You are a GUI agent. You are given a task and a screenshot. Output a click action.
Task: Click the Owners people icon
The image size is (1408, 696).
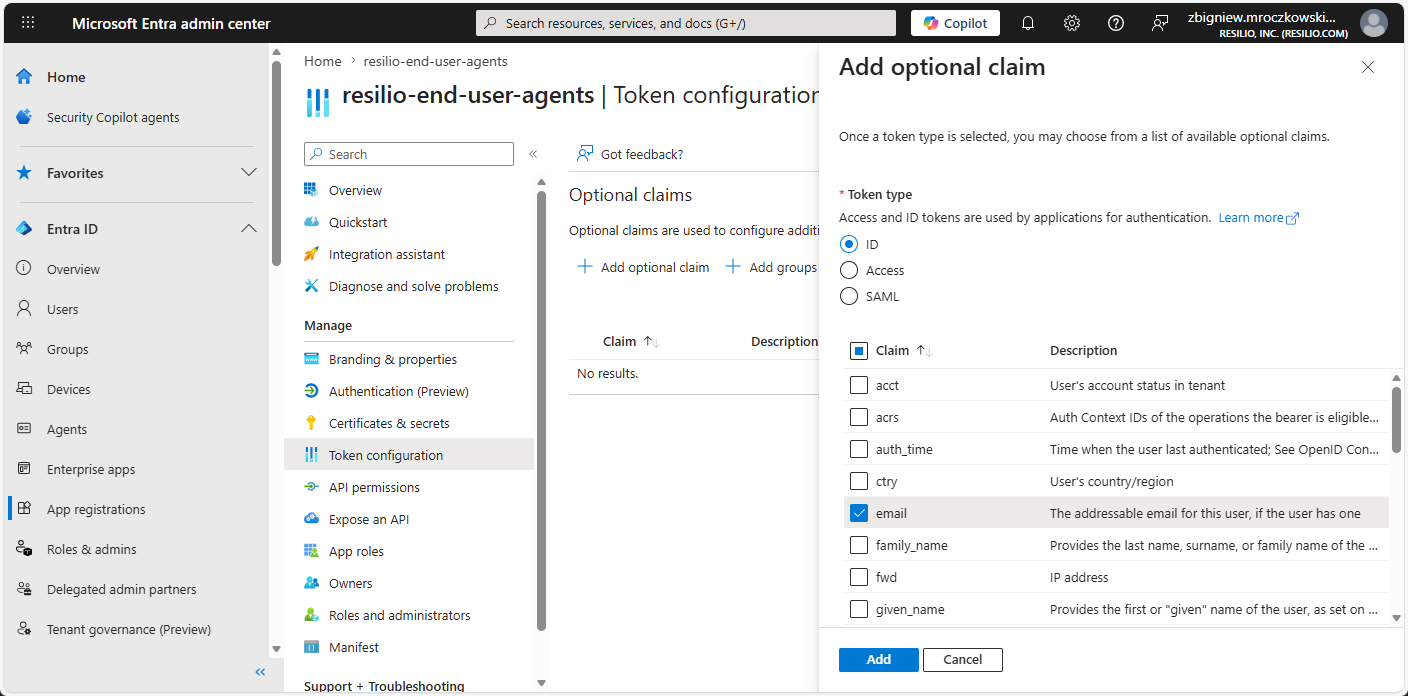311,583
